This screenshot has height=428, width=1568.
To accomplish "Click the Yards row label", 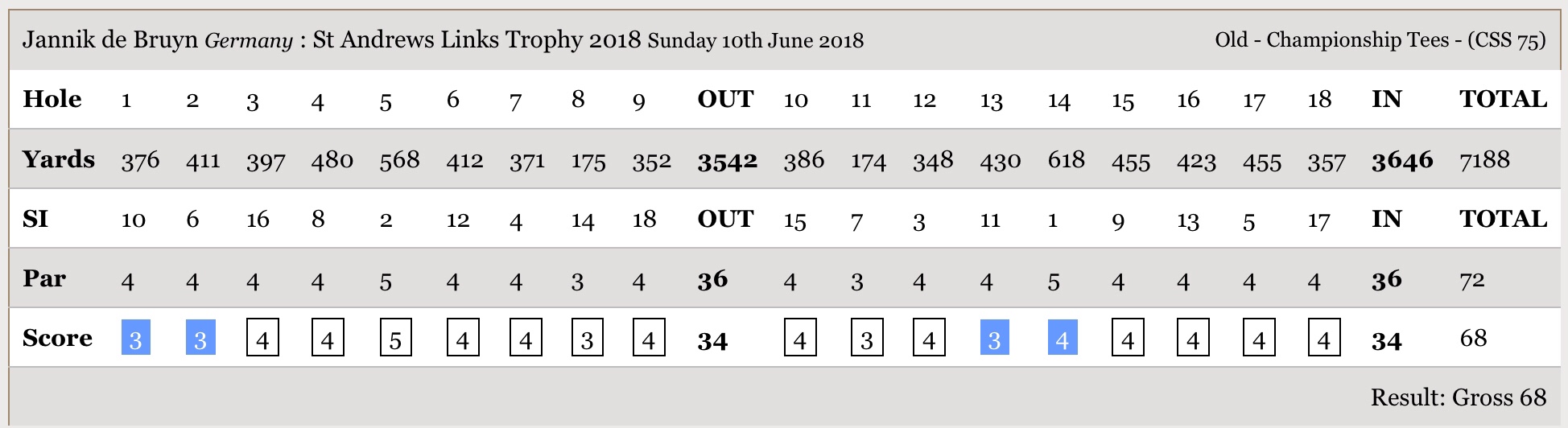I will [59, 159].
